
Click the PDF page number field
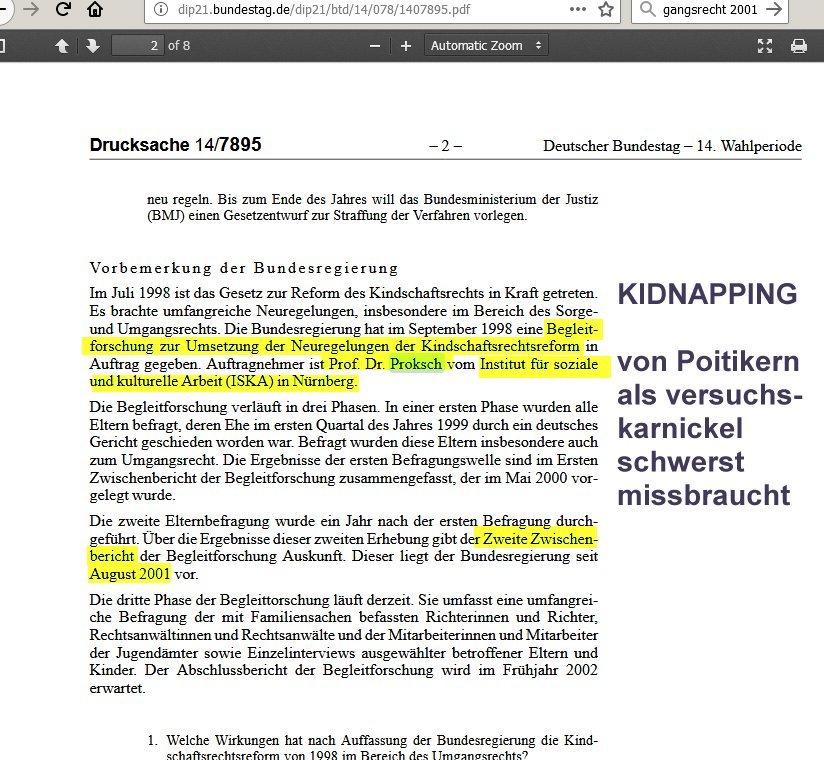[138, 46]
